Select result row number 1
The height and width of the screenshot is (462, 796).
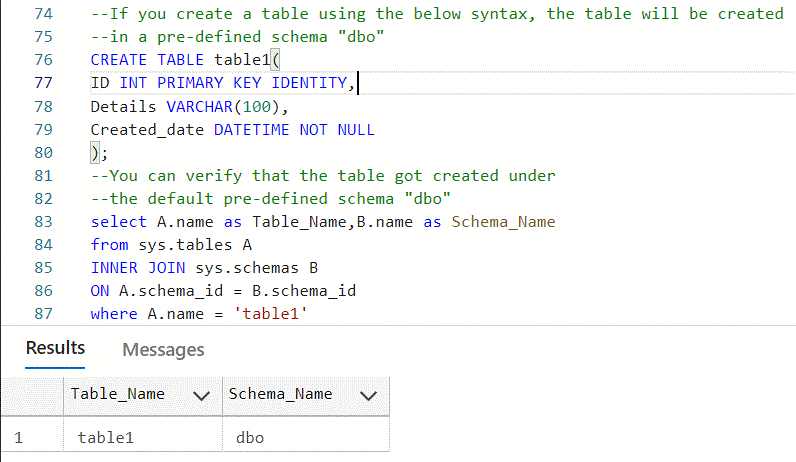coord(19,438)
